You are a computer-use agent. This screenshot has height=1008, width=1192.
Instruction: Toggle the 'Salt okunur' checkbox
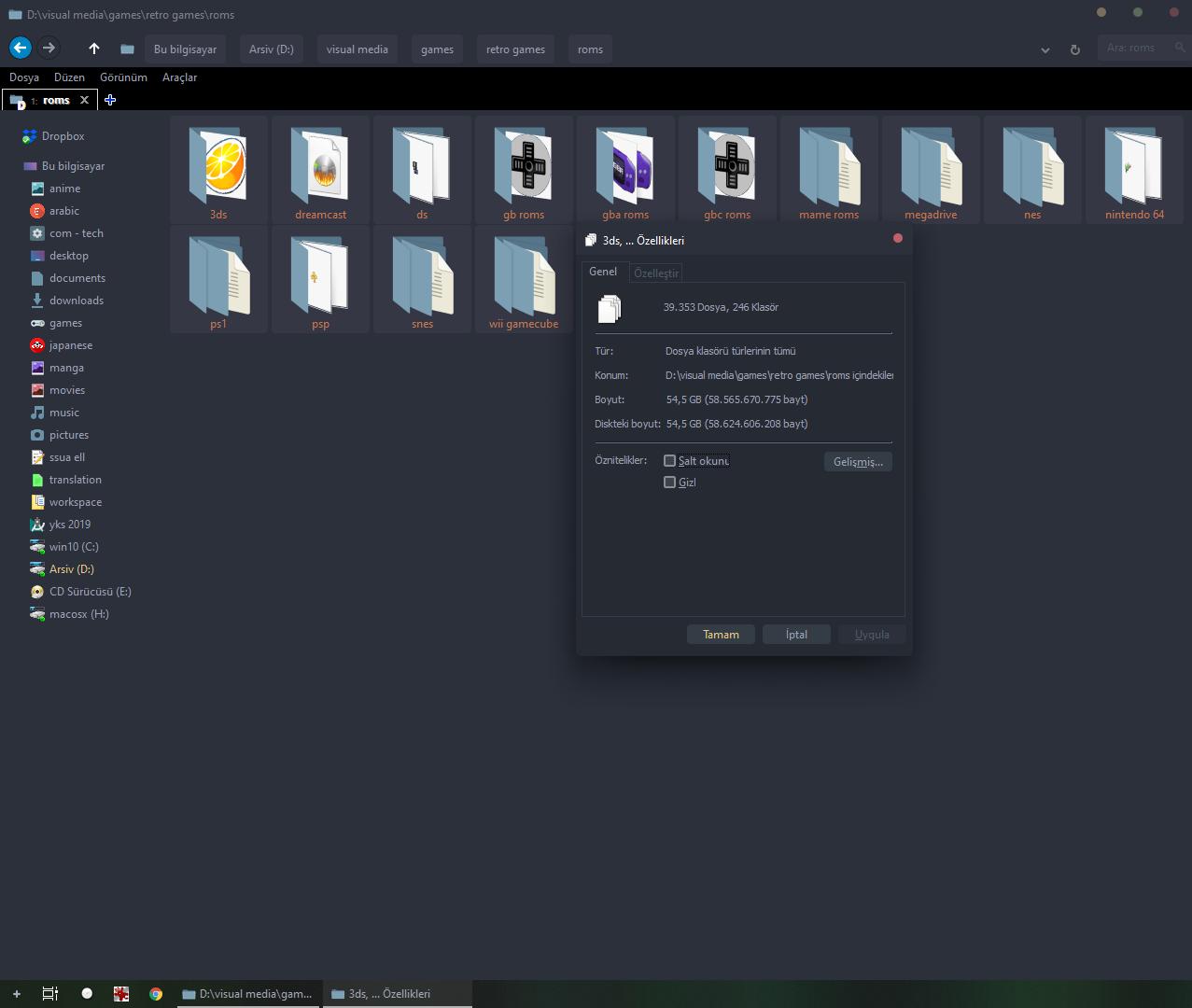click(669, 461)
